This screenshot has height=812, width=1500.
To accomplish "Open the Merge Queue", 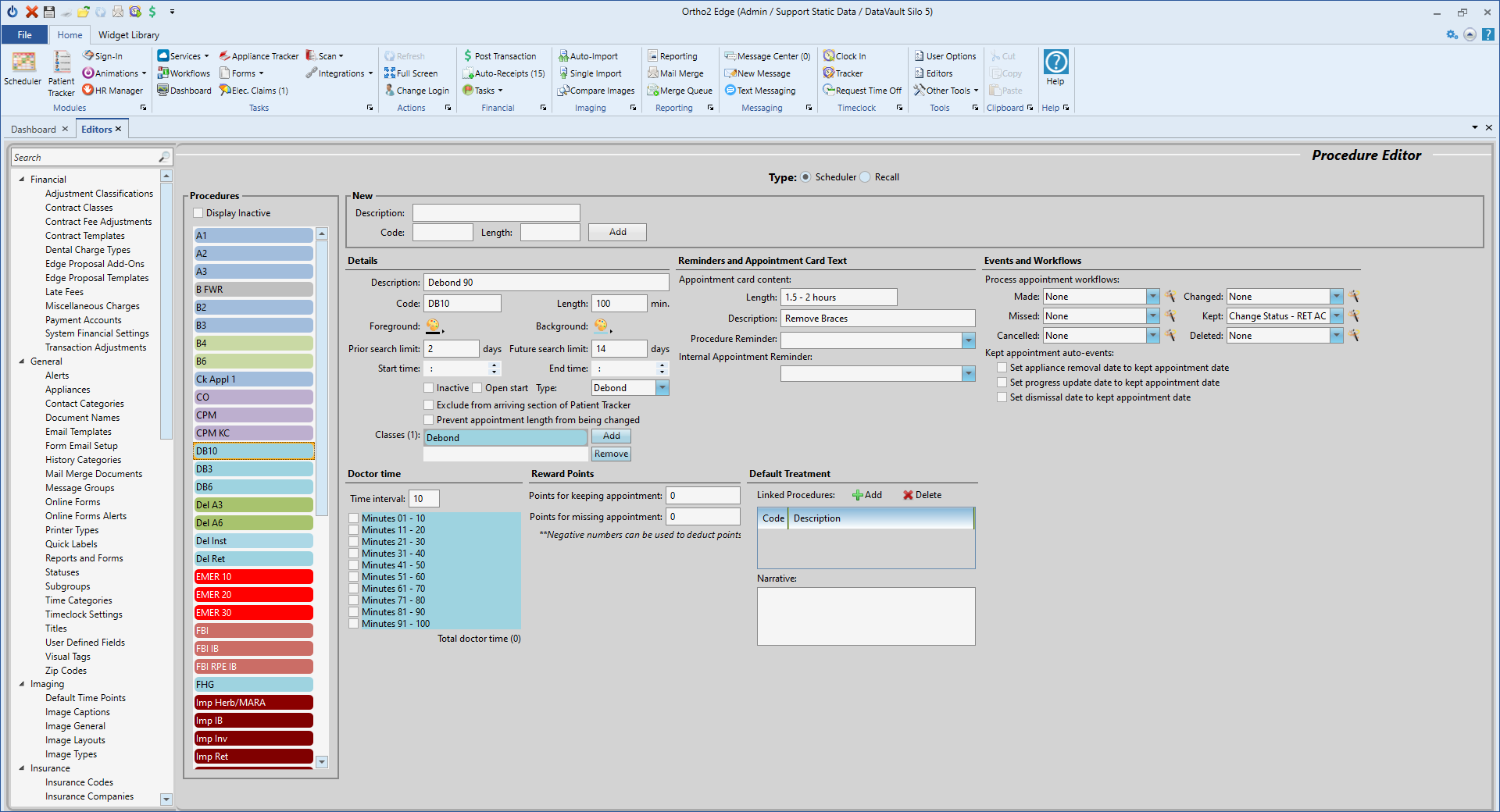I will pos(680,91).
